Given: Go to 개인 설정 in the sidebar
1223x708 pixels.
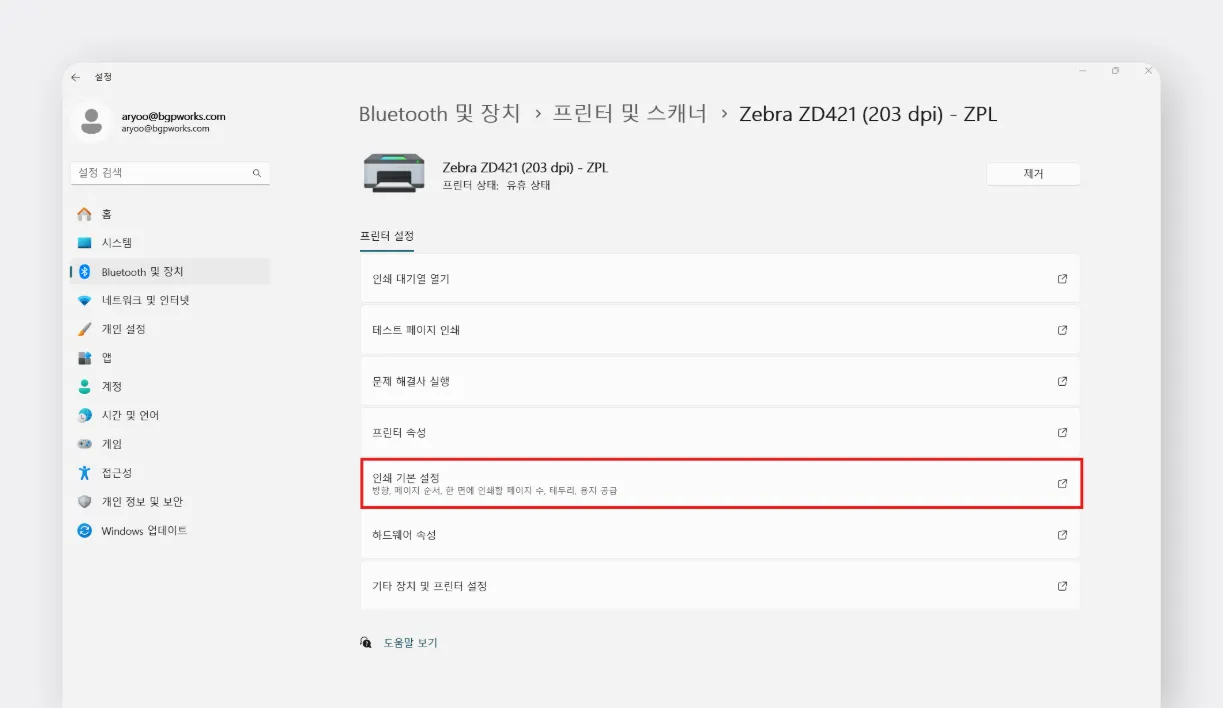Looking at the screenshot, I should point(170,329).
